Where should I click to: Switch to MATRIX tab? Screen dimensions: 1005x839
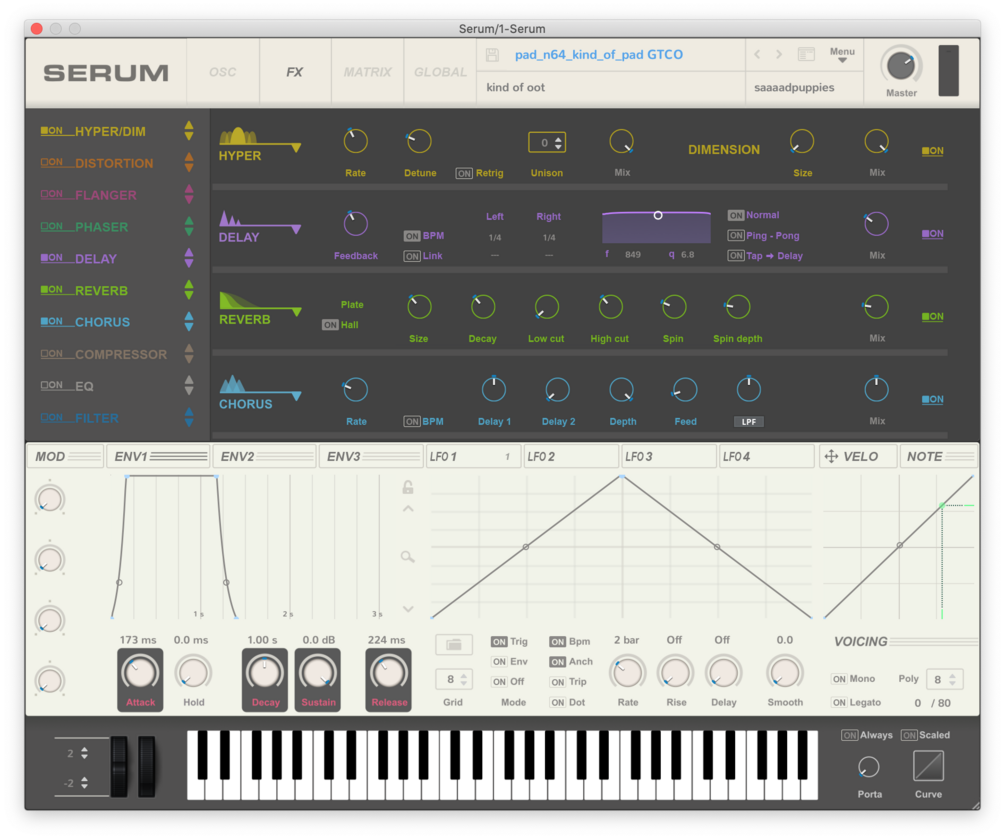(367, 72)
